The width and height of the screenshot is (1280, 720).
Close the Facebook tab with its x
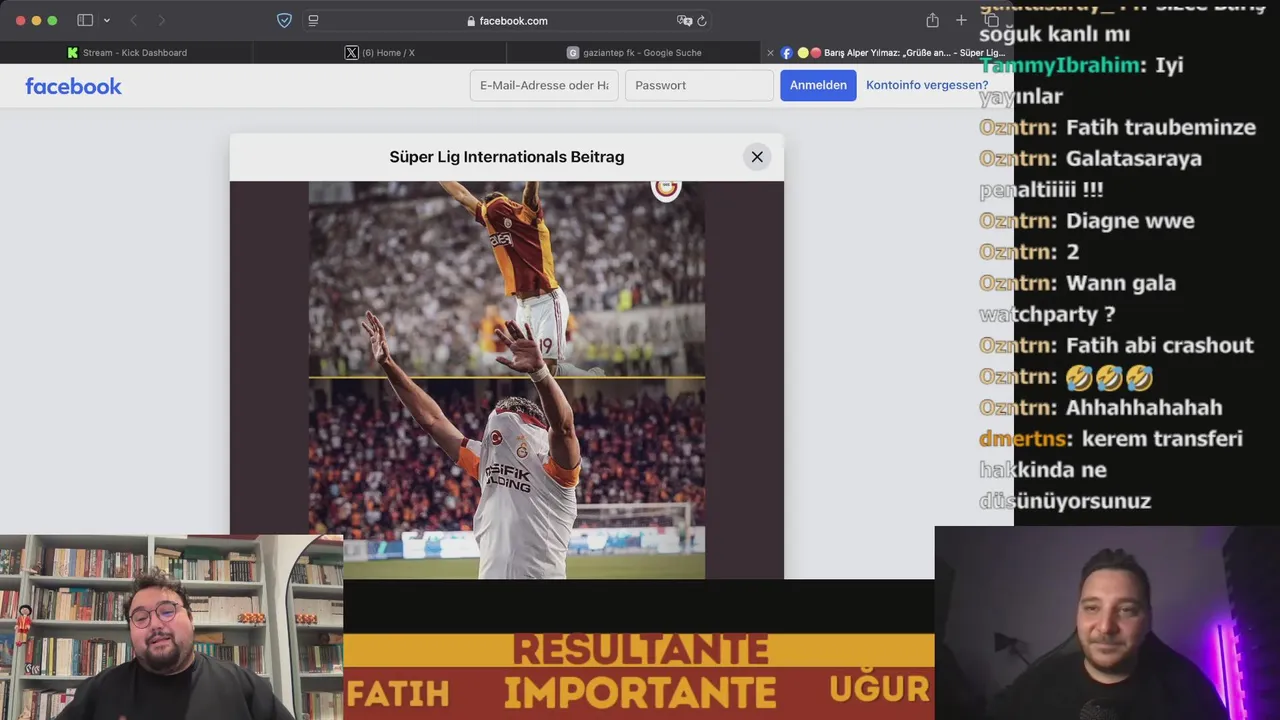[770, 53]
